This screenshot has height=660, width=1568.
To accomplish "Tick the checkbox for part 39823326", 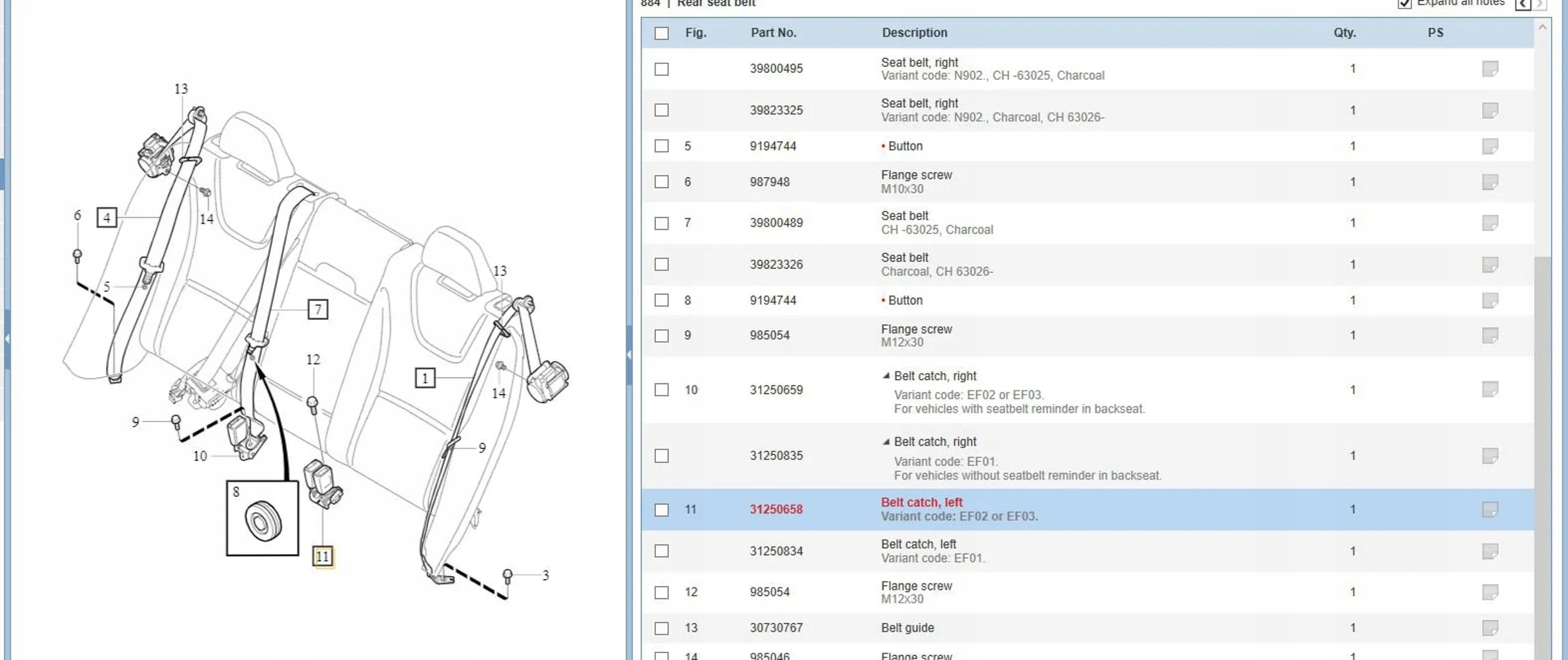I will [662, 264].
